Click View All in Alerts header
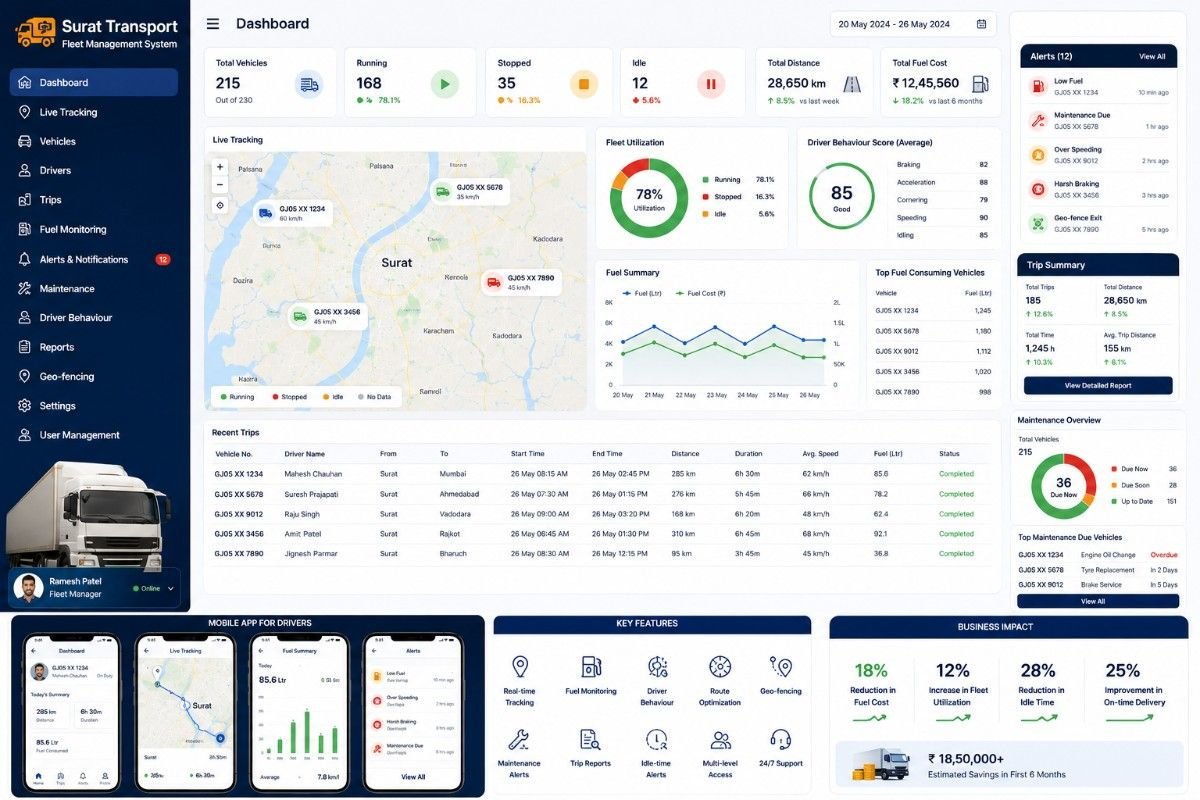 click(1152, 57)
